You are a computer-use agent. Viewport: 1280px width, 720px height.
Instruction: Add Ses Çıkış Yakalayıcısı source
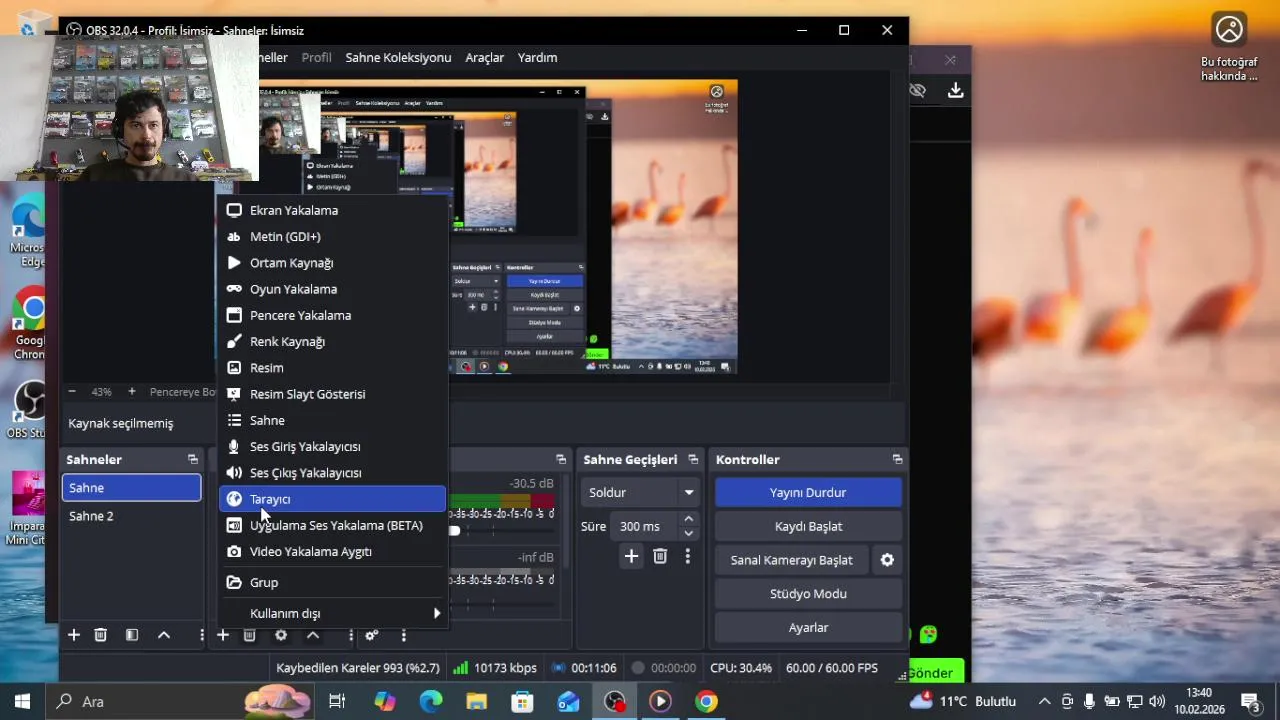pyautogui.click(x=333, y=472)
